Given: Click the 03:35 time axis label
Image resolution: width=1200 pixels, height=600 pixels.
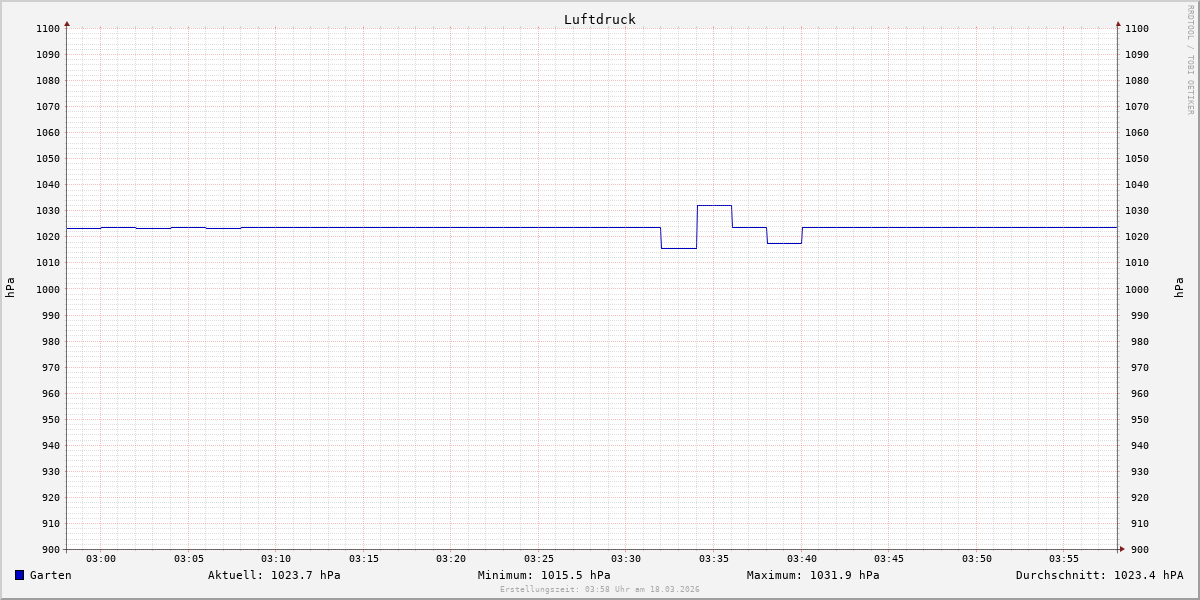Looking at the screenshot, I should tap(714, 558).
